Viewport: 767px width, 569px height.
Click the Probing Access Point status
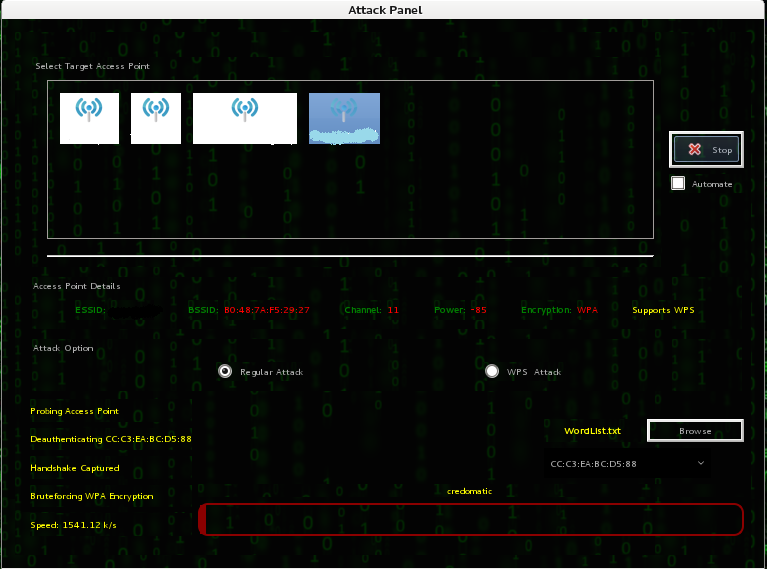(74, 411)
